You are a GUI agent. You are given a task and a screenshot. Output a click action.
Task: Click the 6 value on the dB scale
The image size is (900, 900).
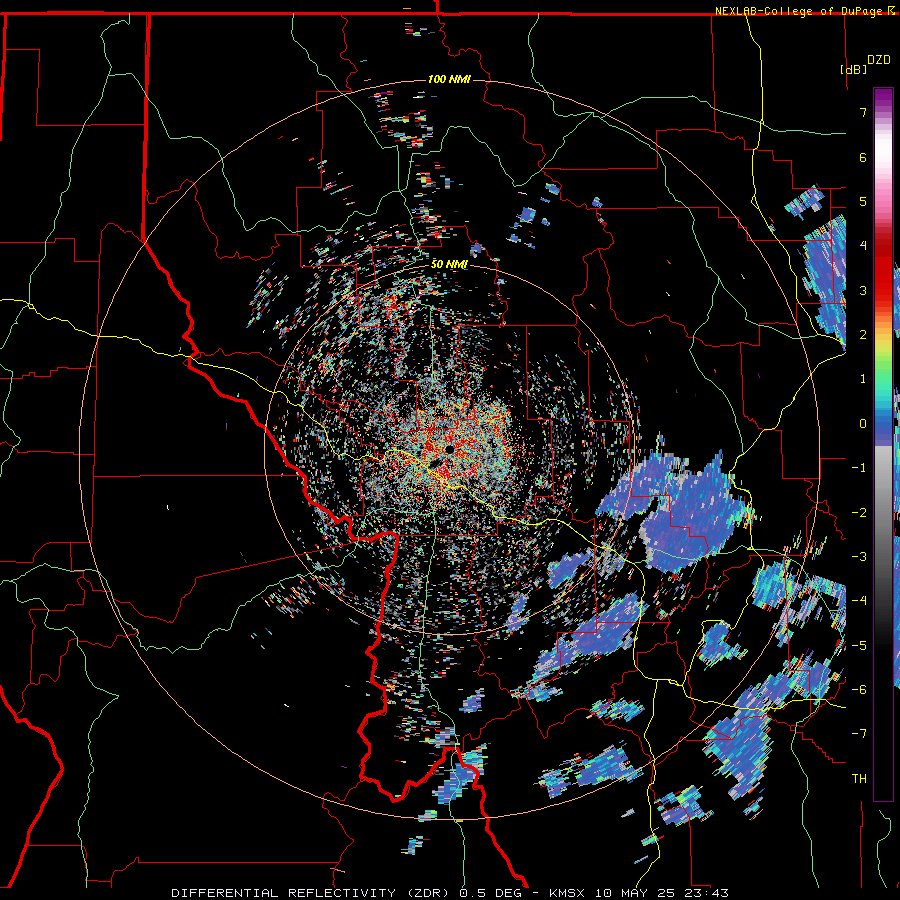coord(863,157)
